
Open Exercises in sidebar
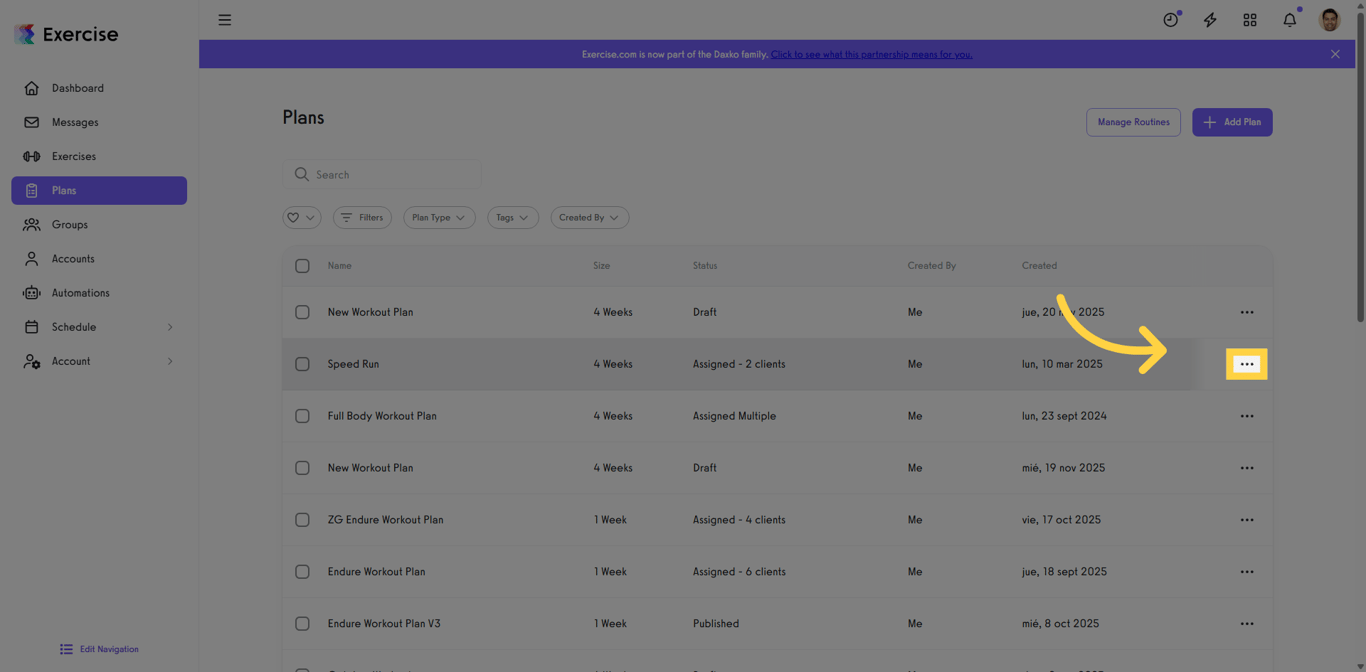(99, 156)
